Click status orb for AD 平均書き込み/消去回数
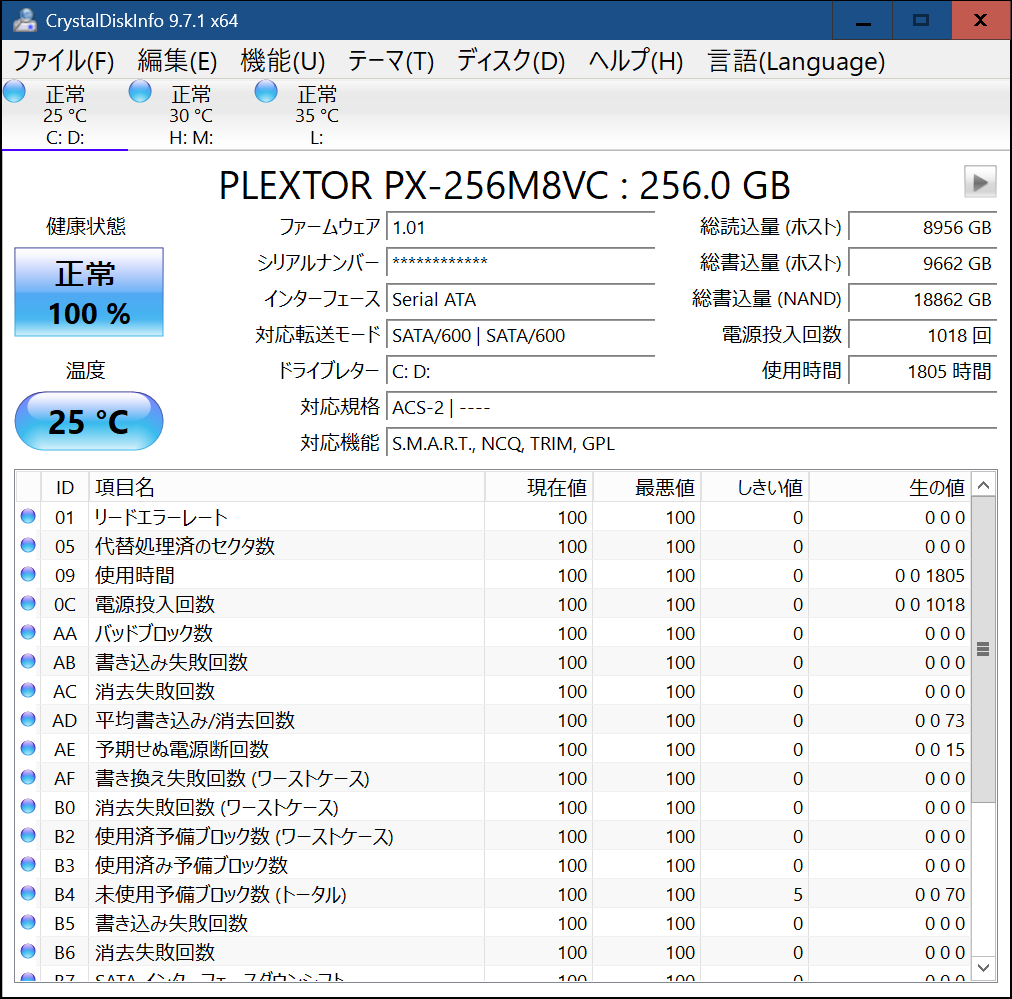Viewport: 1012px width, 999px height. tap(28, 720)
